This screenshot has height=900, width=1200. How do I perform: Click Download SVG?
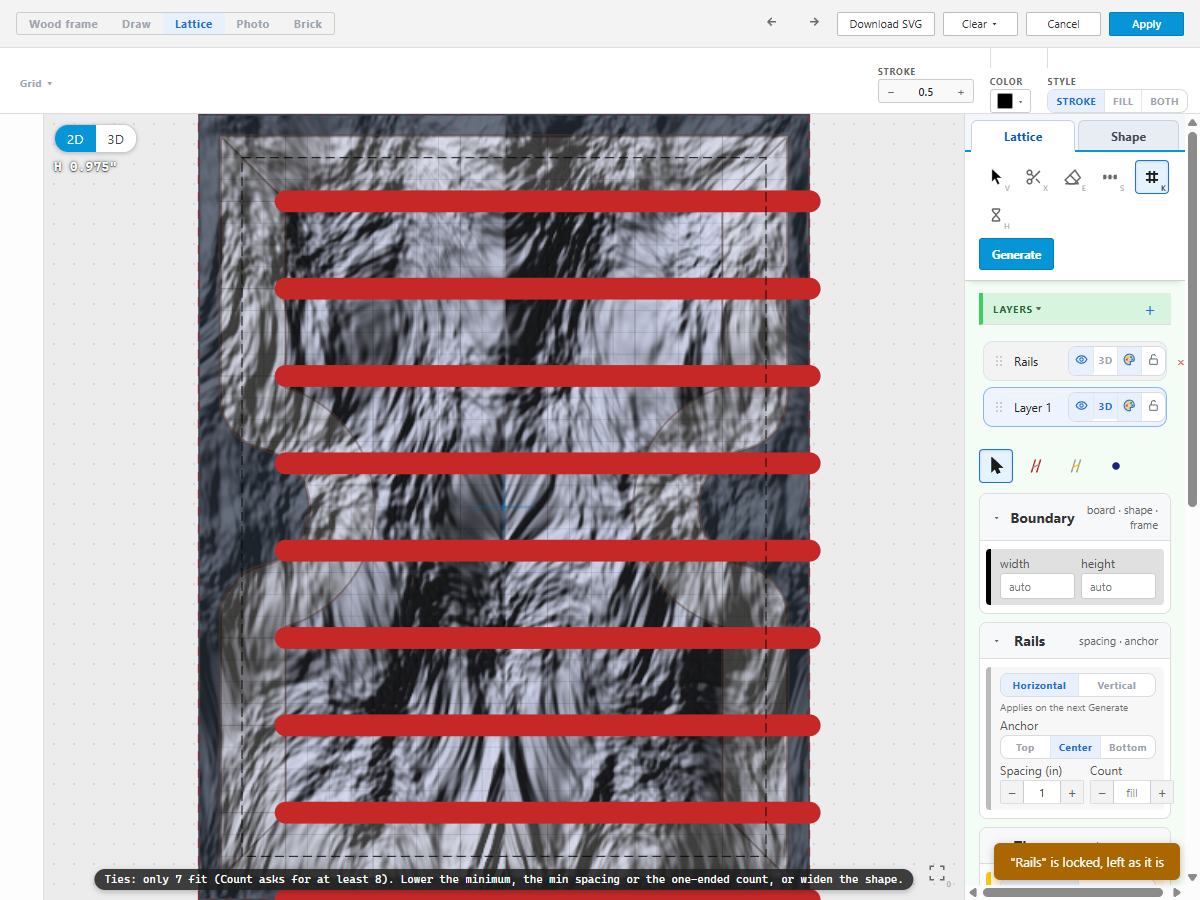886,24
